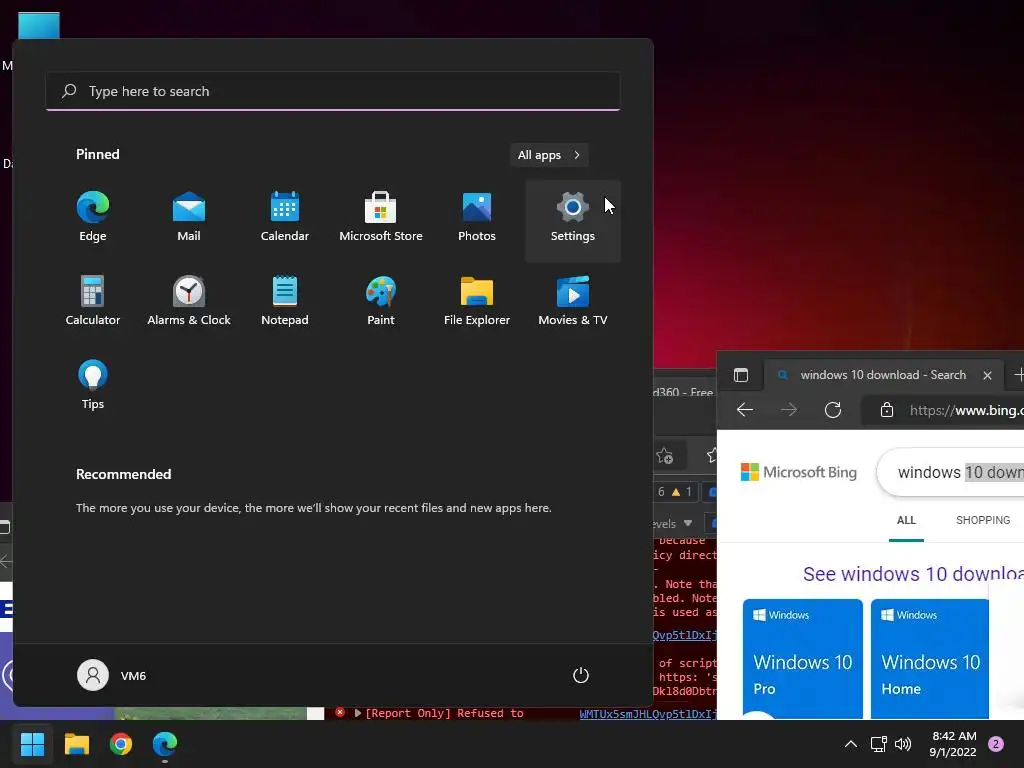Click the Windows Start button on taskbar
This screenshot has height=768, width=1024.
click(x=32, y=744)
